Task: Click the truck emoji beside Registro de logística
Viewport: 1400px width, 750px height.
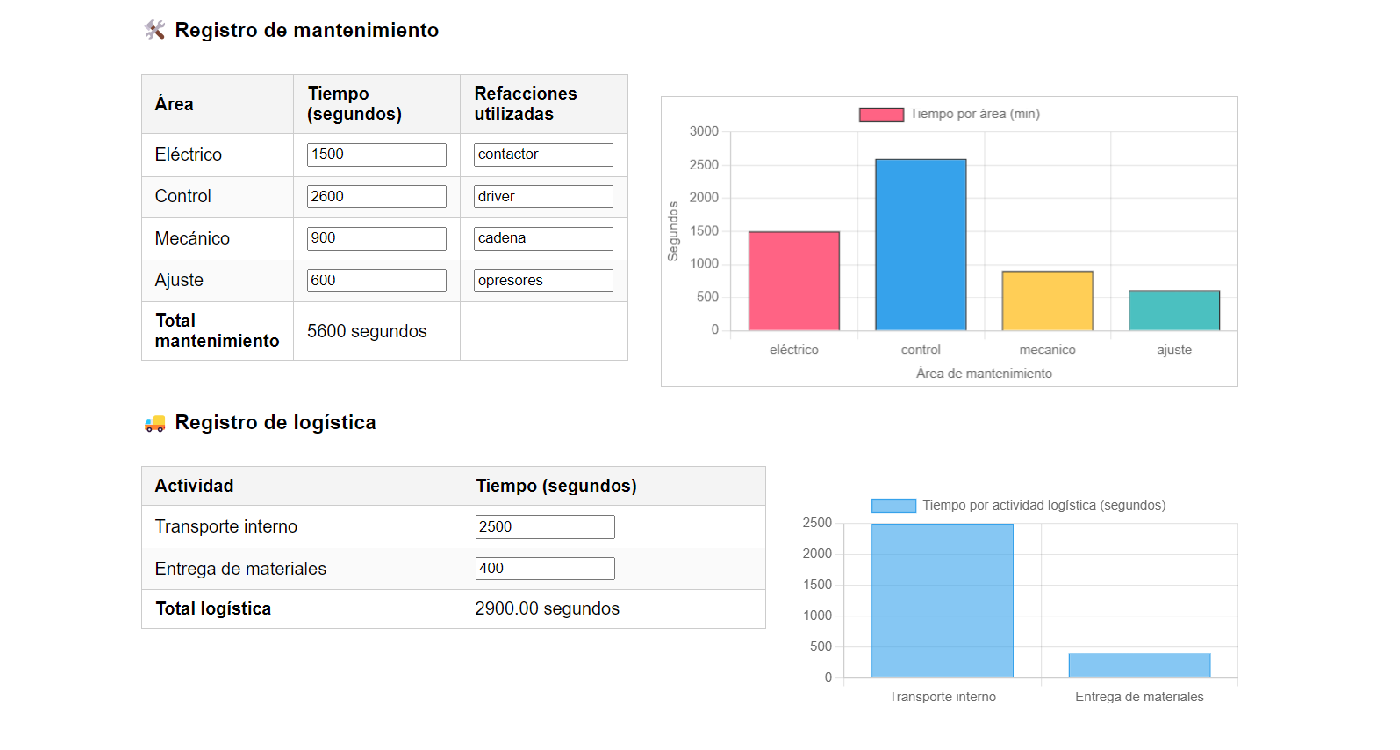Action: [x=155, y=423]
